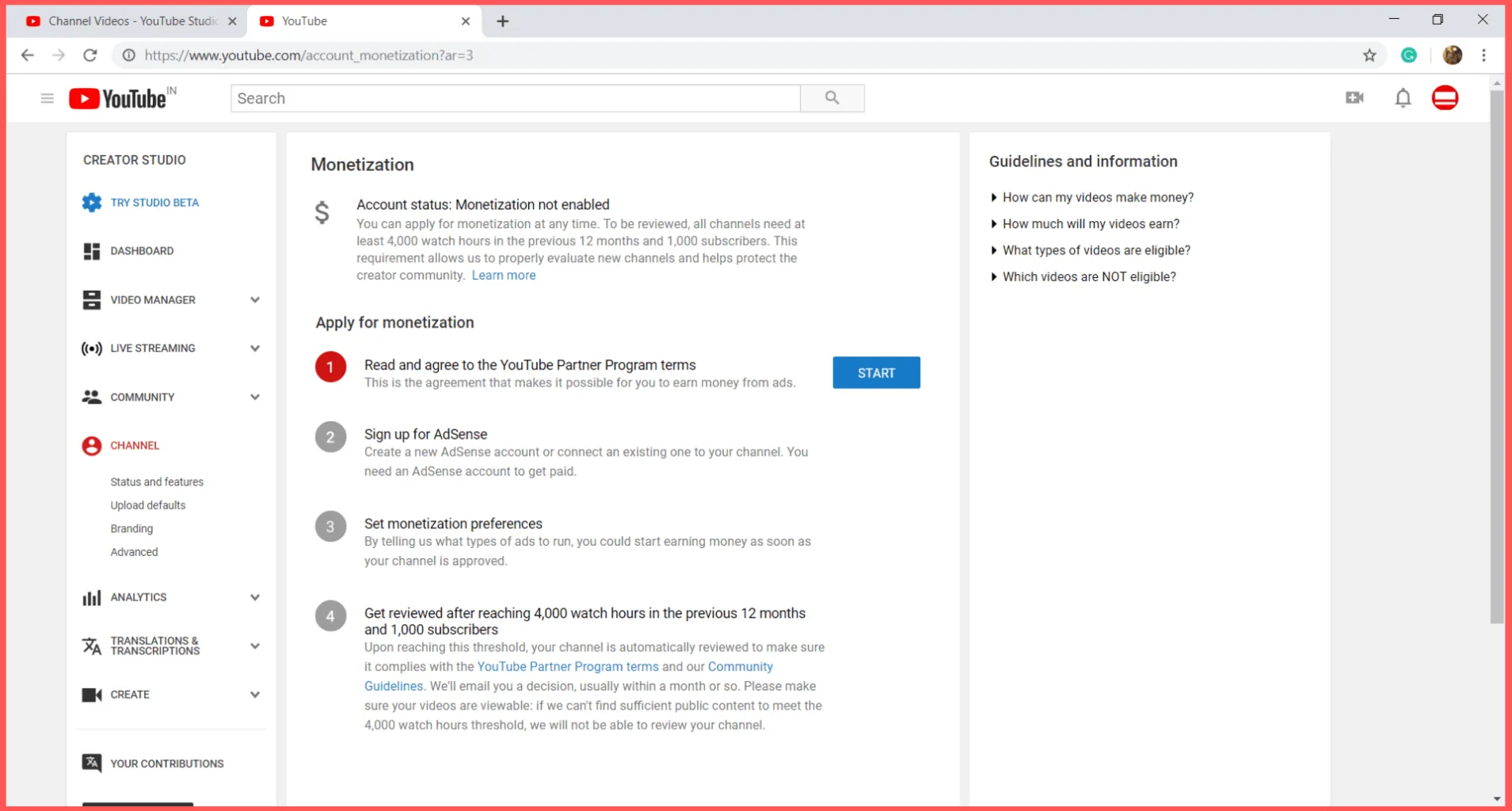This screenshot has height=811, width=1512.
Task: Open the hamburger guide menu
Action: (x=47, y=98)
